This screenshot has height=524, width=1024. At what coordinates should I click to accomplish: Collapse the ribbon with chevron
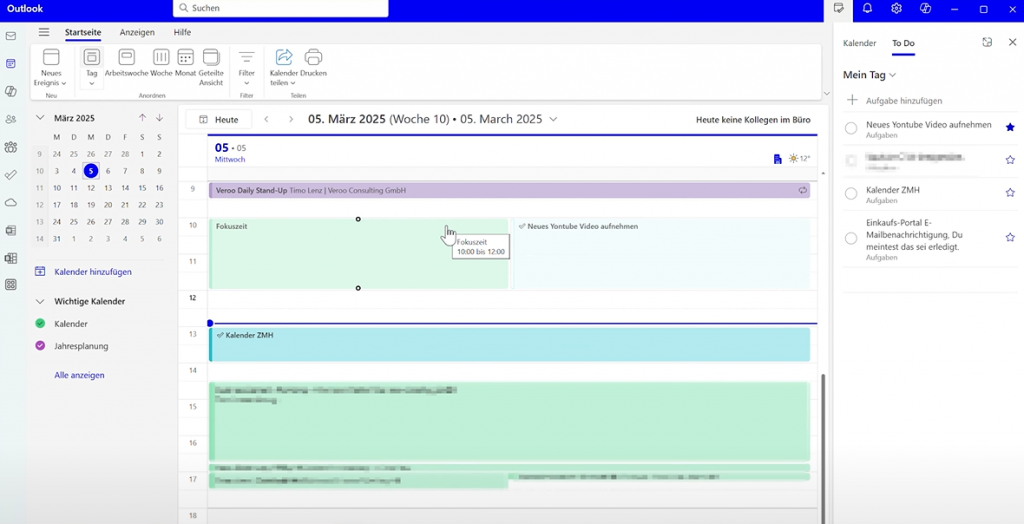(x=826, y=94)
